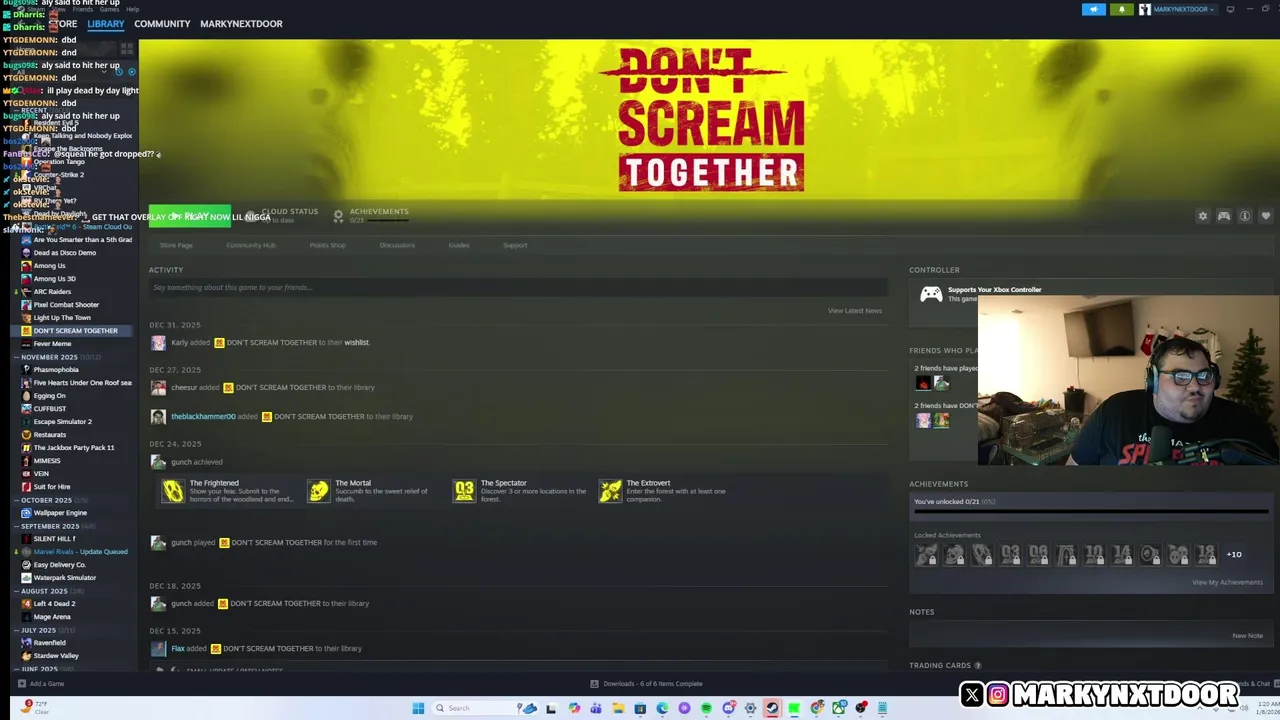Image resolution: width=1280 pixels, height=720 pixels.
Task: Click the Add a Game plus icon
Action: [x=21, y=684]
